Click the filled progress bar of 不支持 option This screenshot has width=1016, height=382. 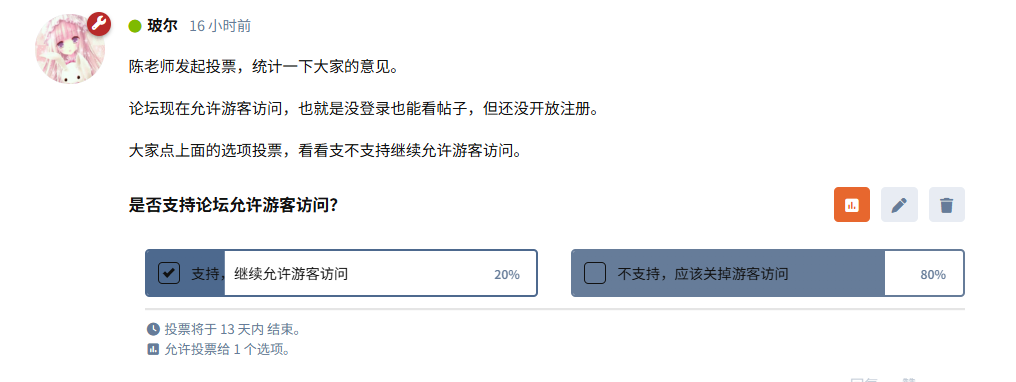pyautogui.click(x=728, y=273)
